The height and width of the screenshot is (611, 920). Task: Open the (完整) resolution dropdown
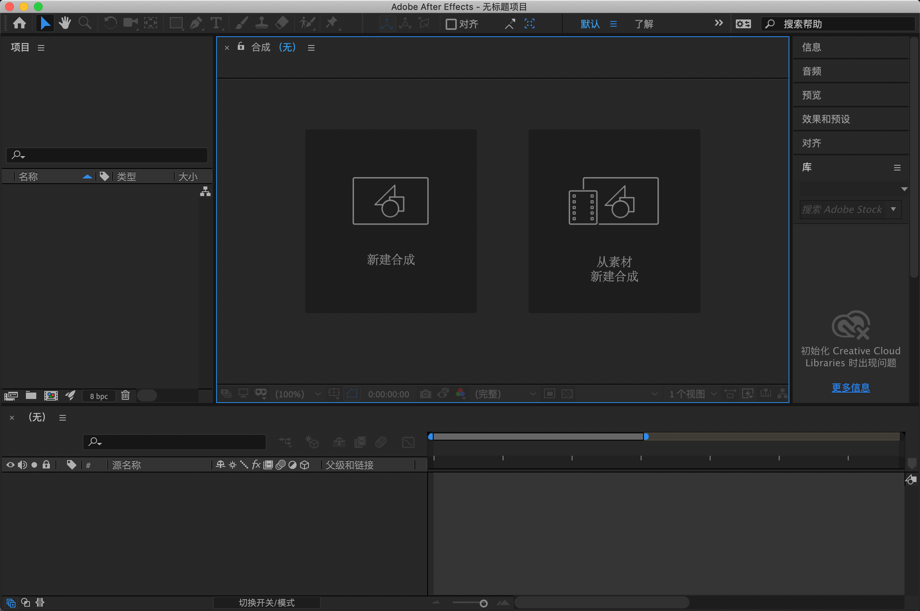click(x=505, y=394)
